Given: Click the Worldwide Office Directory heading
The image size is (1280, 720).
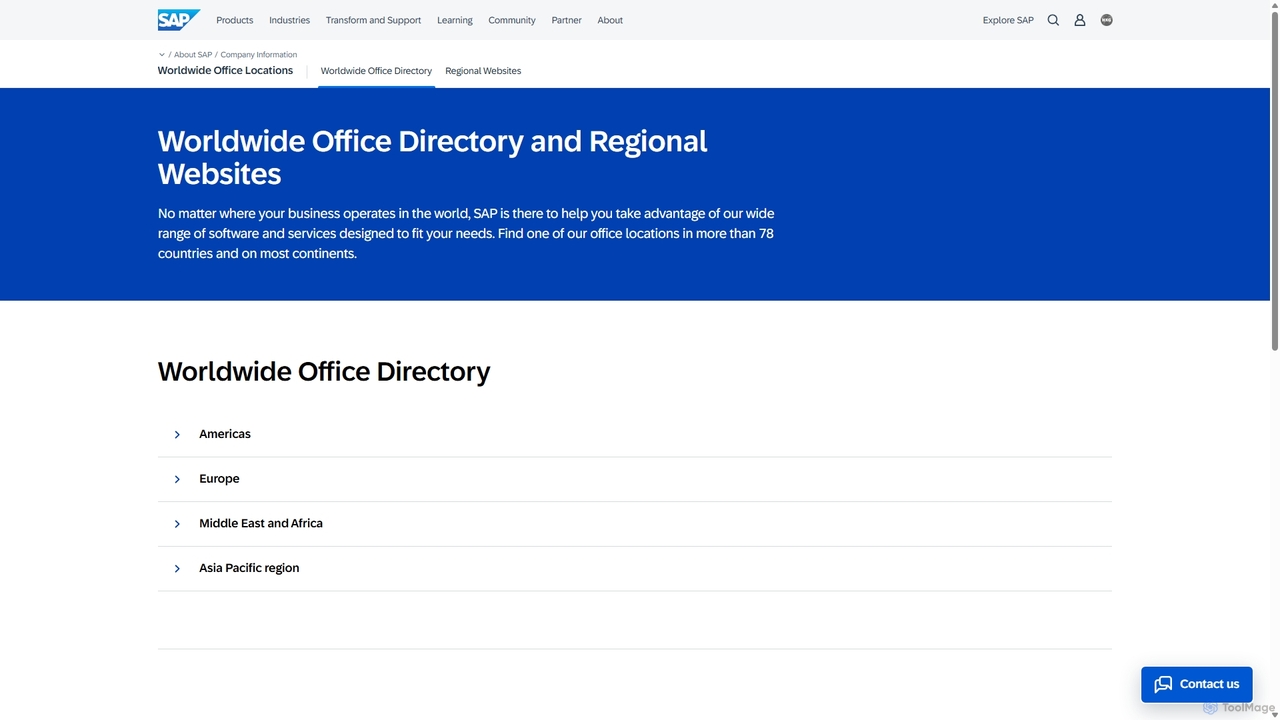Looking at the screenshot, I should pyautogui.click(x=324, y=371).
